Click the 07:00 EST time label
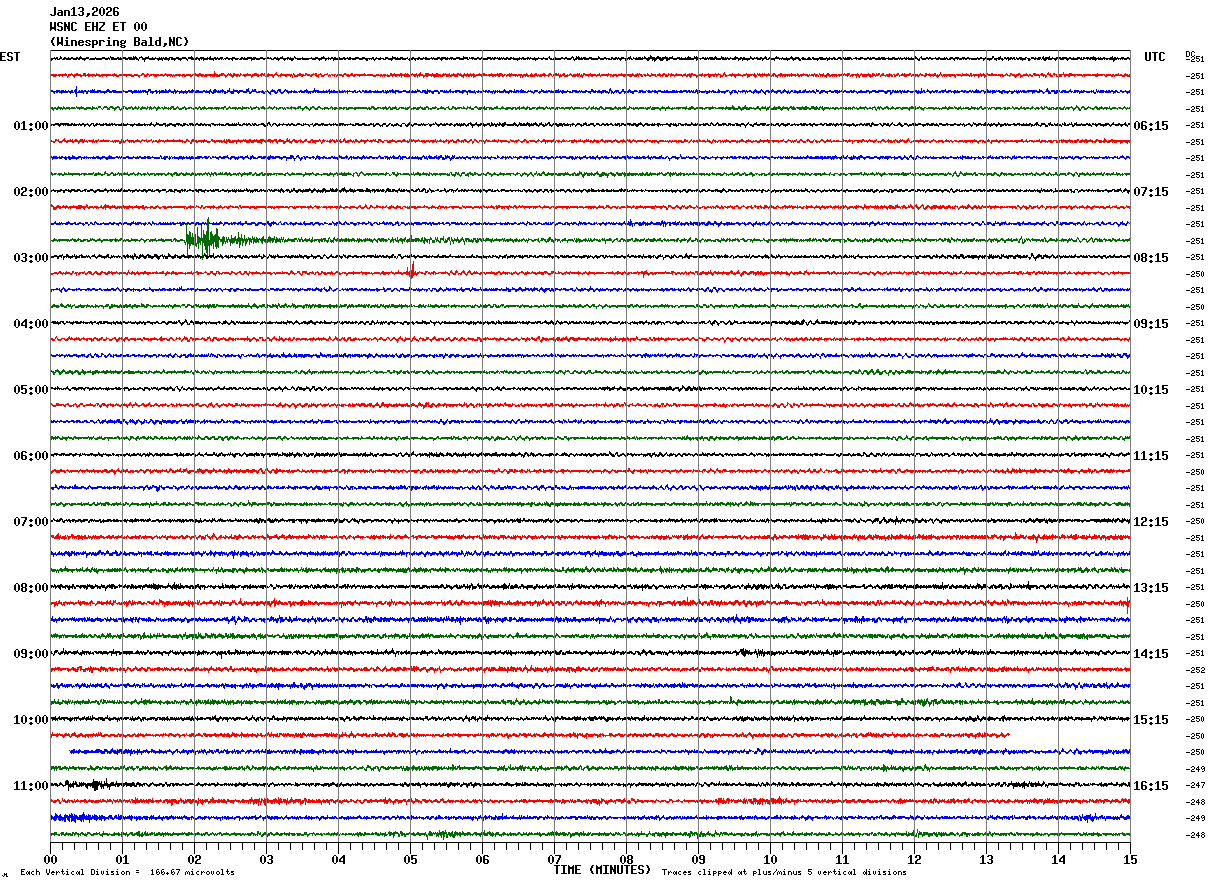 coord(30,522)
